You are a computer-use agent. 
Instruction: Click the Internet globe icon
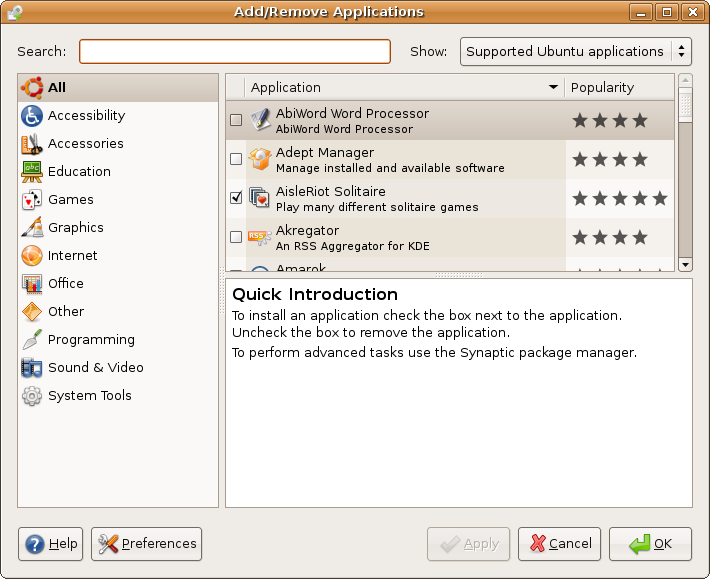32,255
